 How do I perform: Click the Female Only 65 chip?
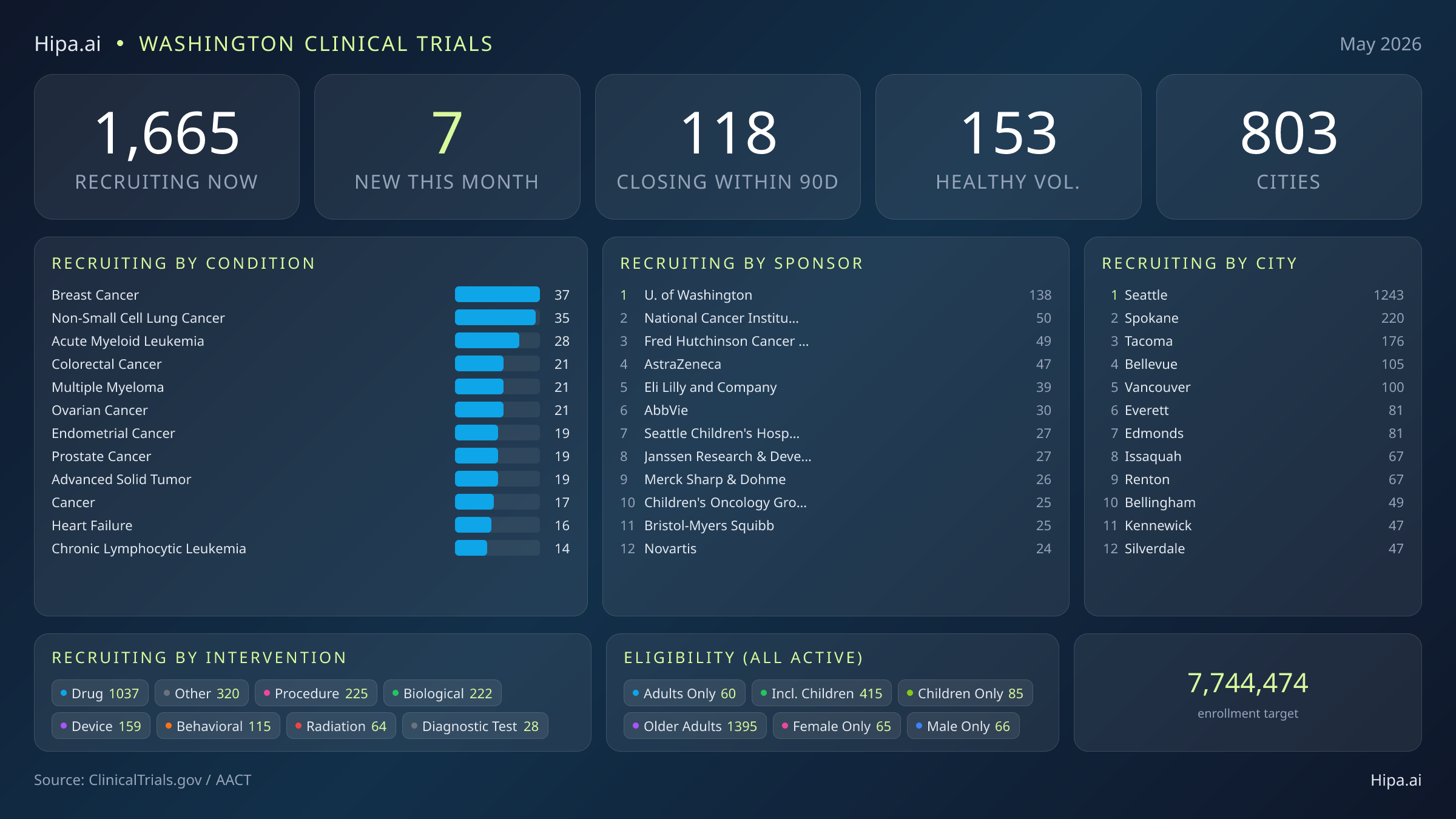click(x=837, y=726)
